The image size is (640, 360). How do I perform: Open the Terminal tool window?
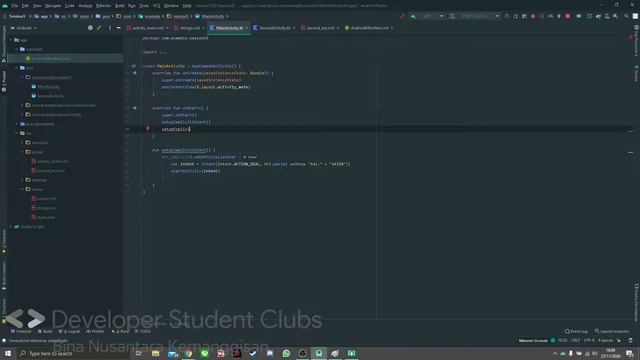[x=21, y=331]
